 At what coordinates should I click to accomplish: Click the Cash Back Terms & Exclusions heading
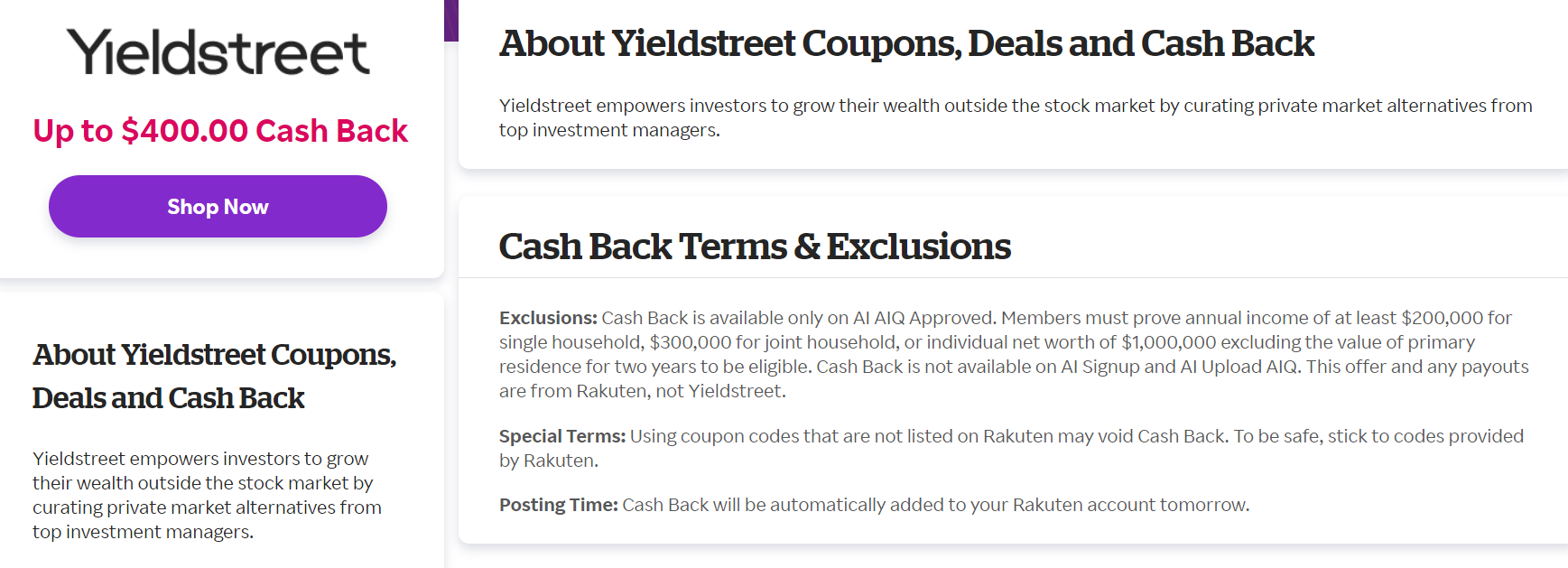755,247
